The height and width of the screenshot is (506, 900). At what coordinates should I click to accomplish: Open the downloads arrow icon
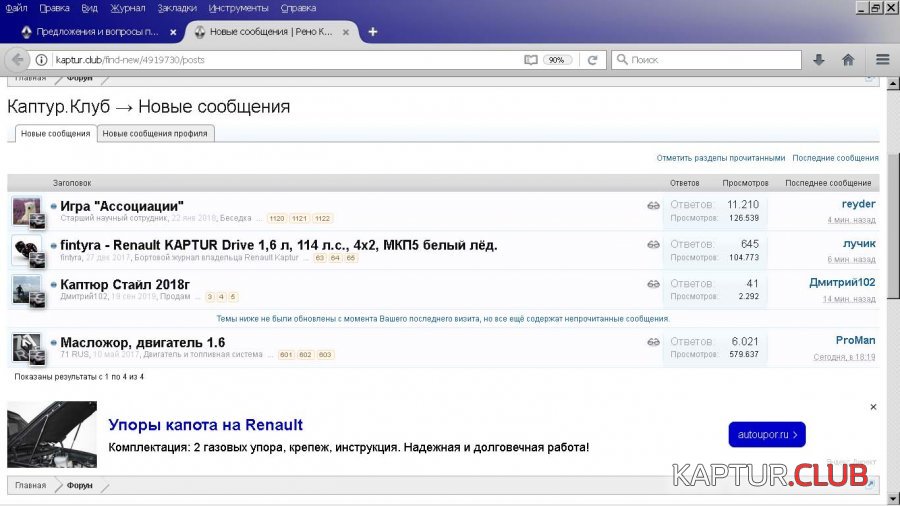pos(818,60)
